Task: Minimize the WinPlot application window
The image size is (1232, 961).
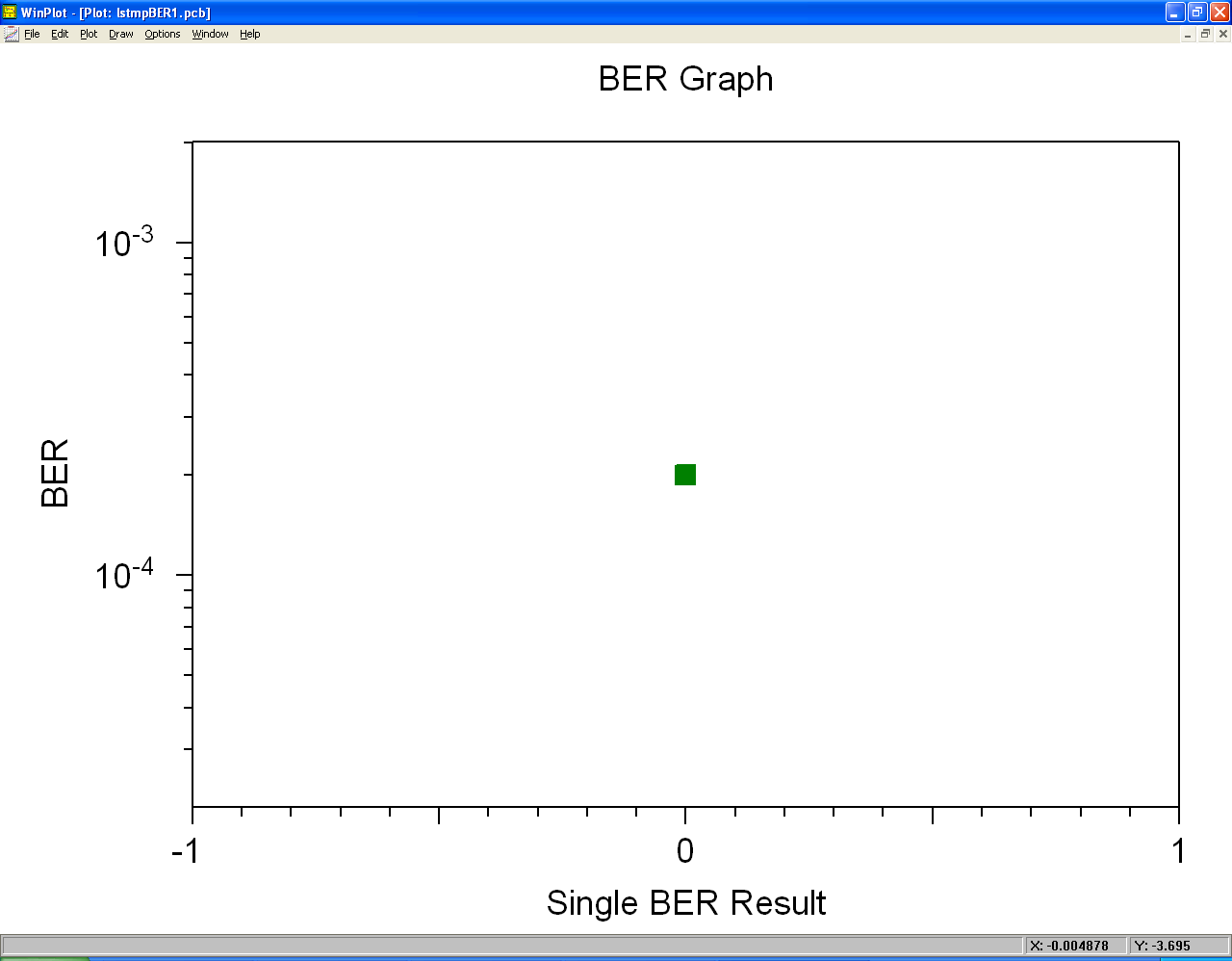Action: tap(1175, 12)
